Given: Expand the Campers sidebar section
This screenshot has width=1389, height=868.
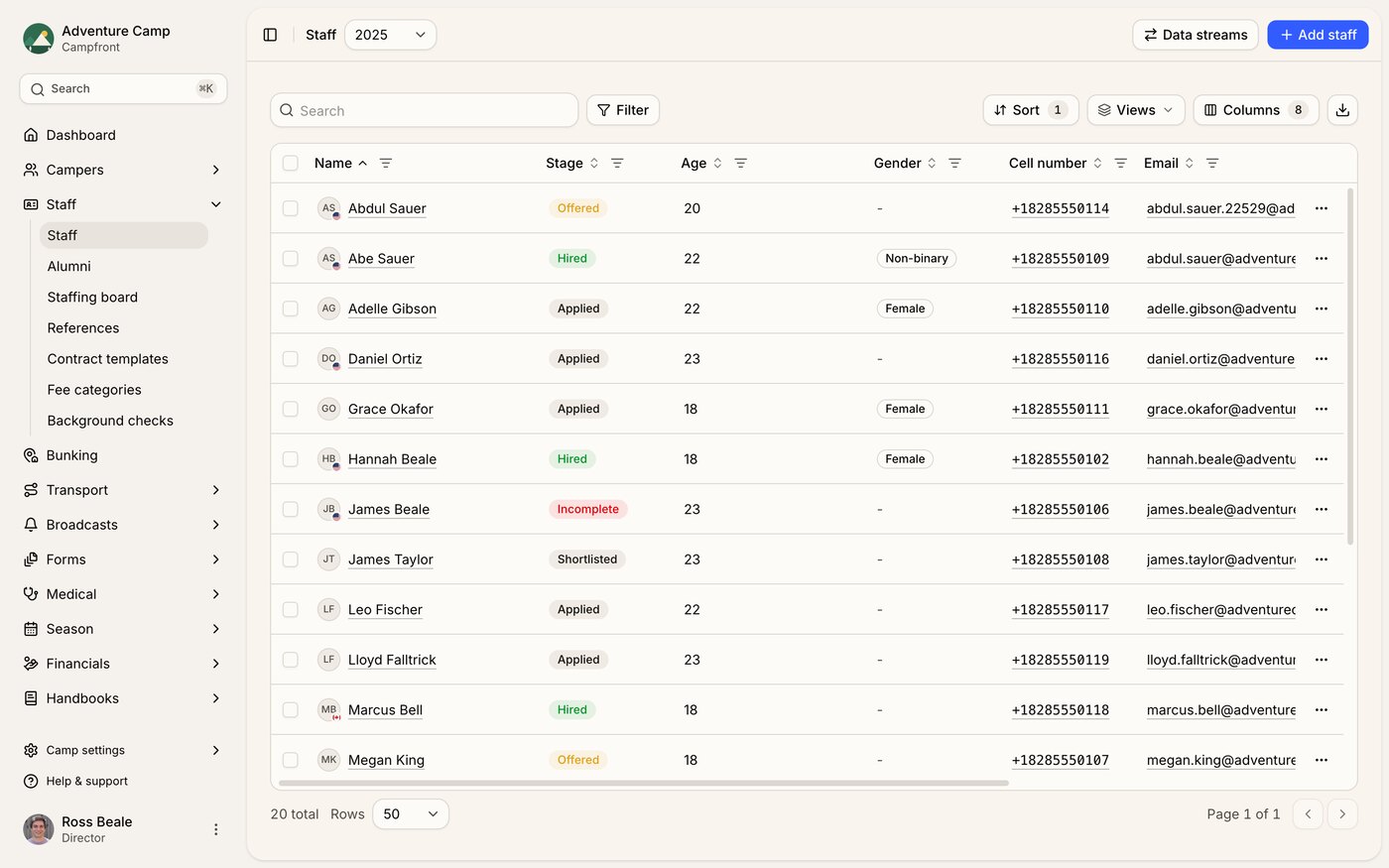Looking at the screenshot, I should pos(215,170).
